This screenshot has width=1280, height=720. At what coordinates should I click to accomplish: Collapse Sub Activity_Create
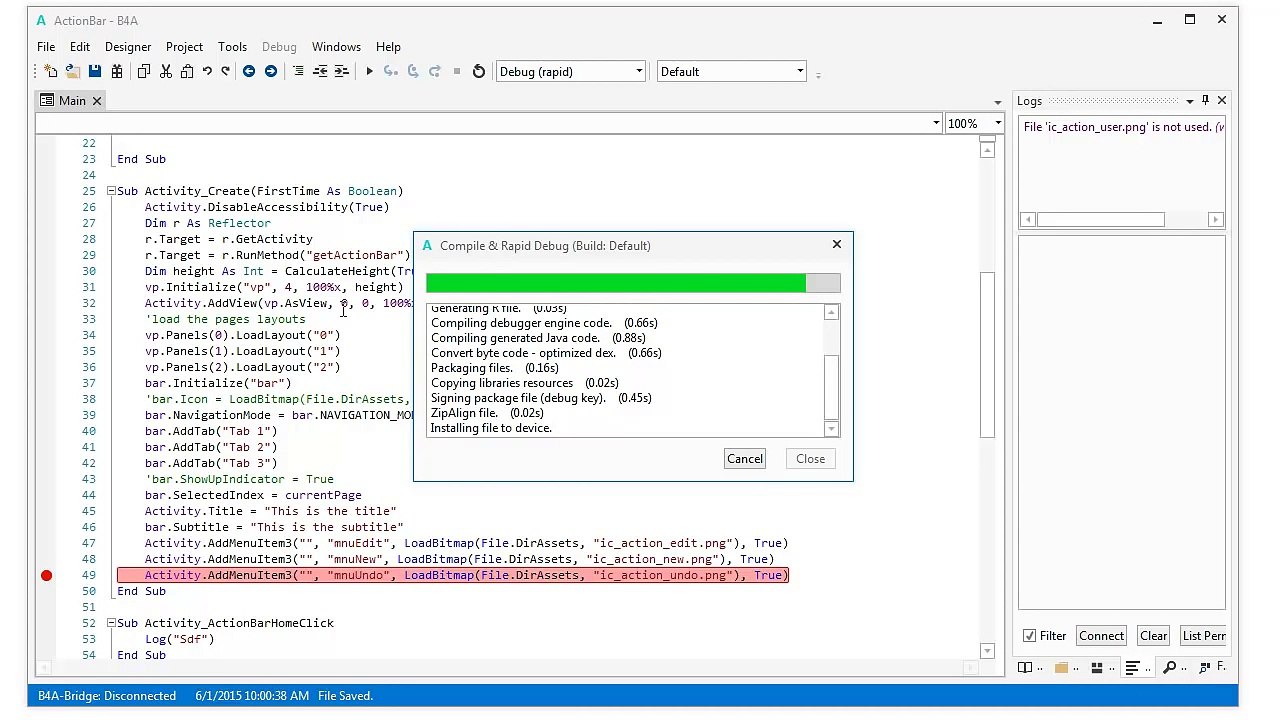pyautogui.click(x=111, y=191)
